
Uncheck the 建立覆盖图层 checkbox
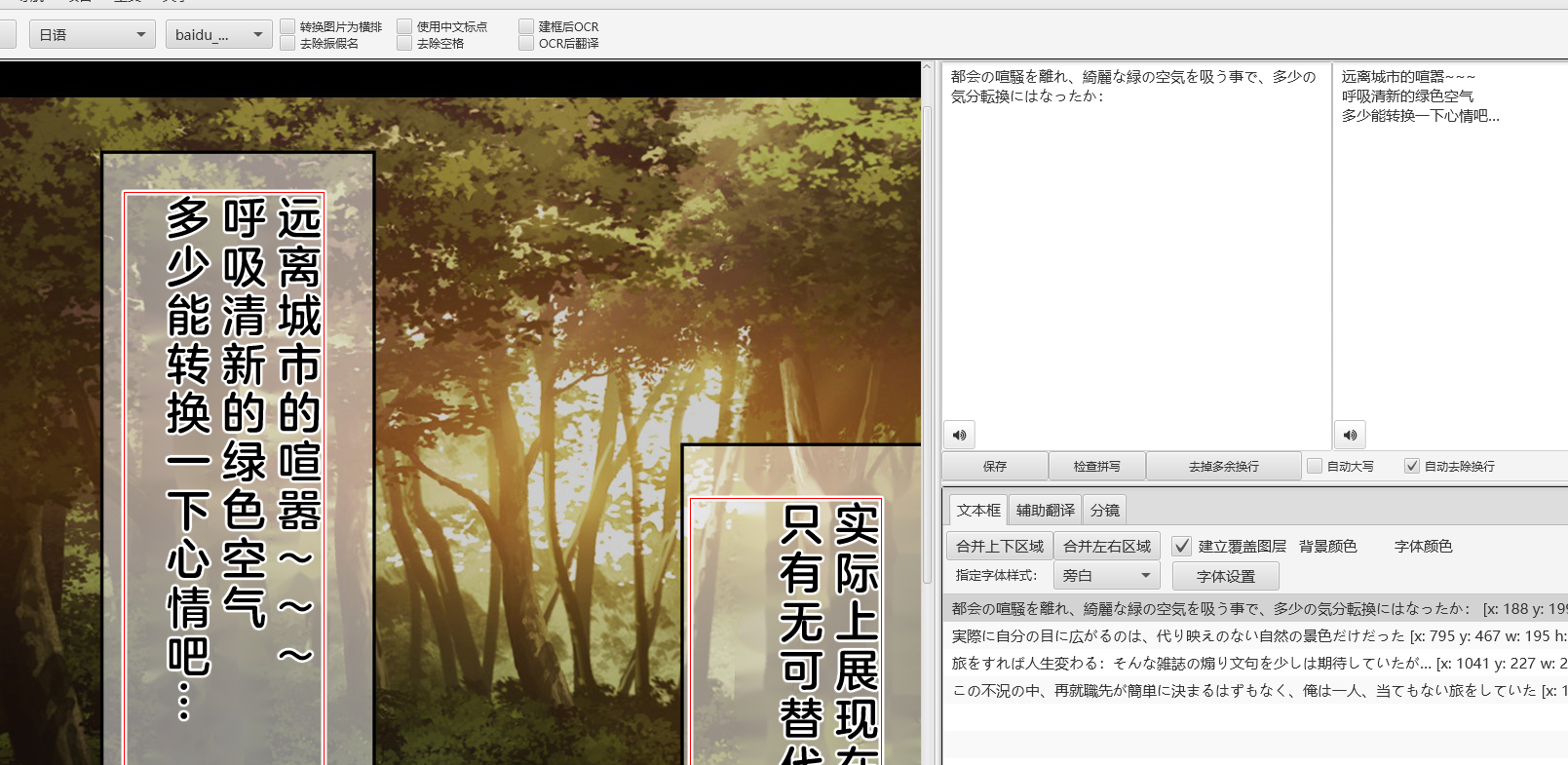(1182, 546)
